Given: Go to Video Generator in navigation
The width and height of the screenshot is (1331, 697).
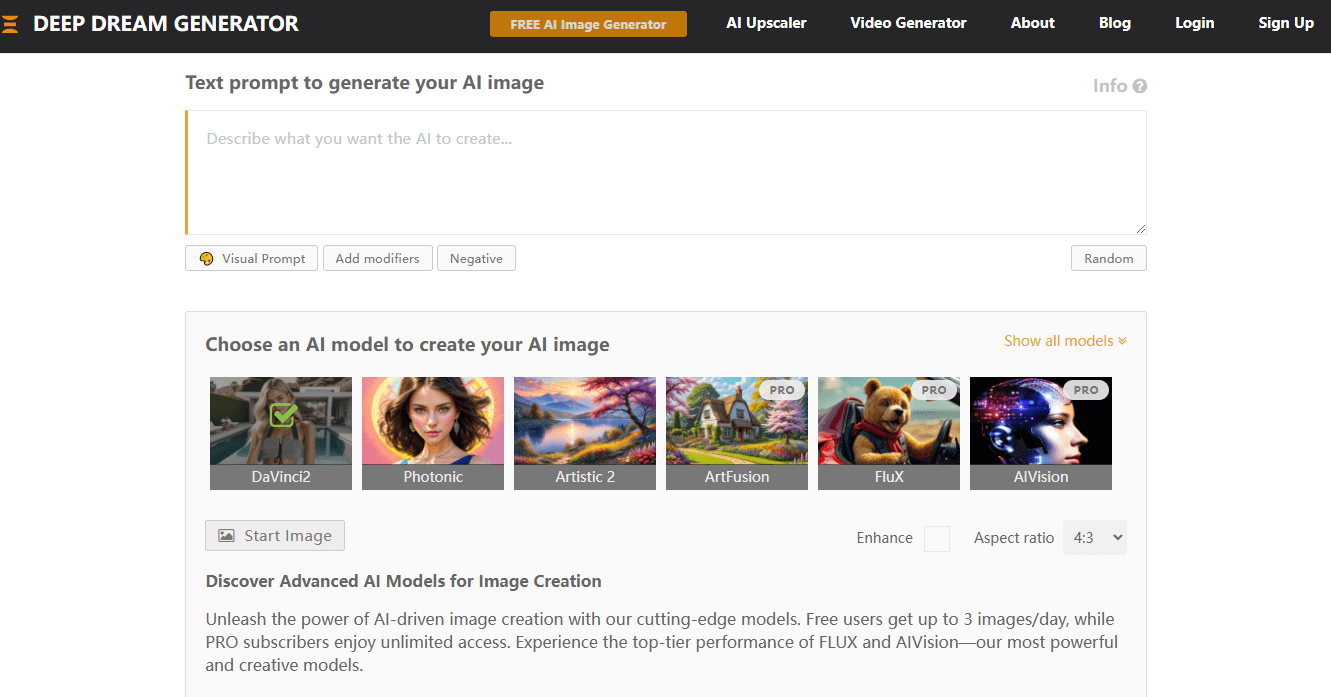Looking at the screenshot, I should tap(908, 23).
